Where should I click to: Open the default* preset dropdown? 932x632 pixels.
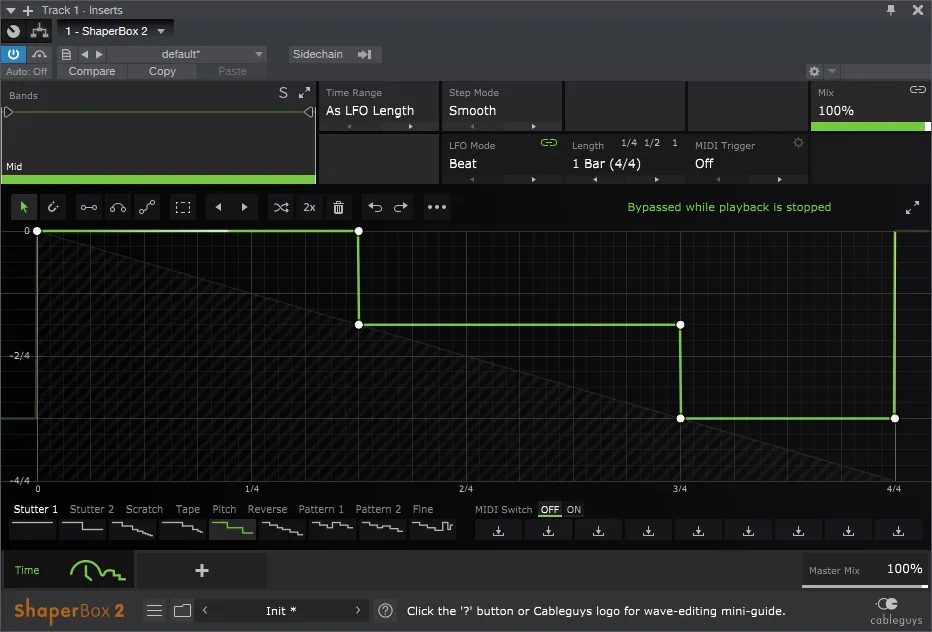187,54
